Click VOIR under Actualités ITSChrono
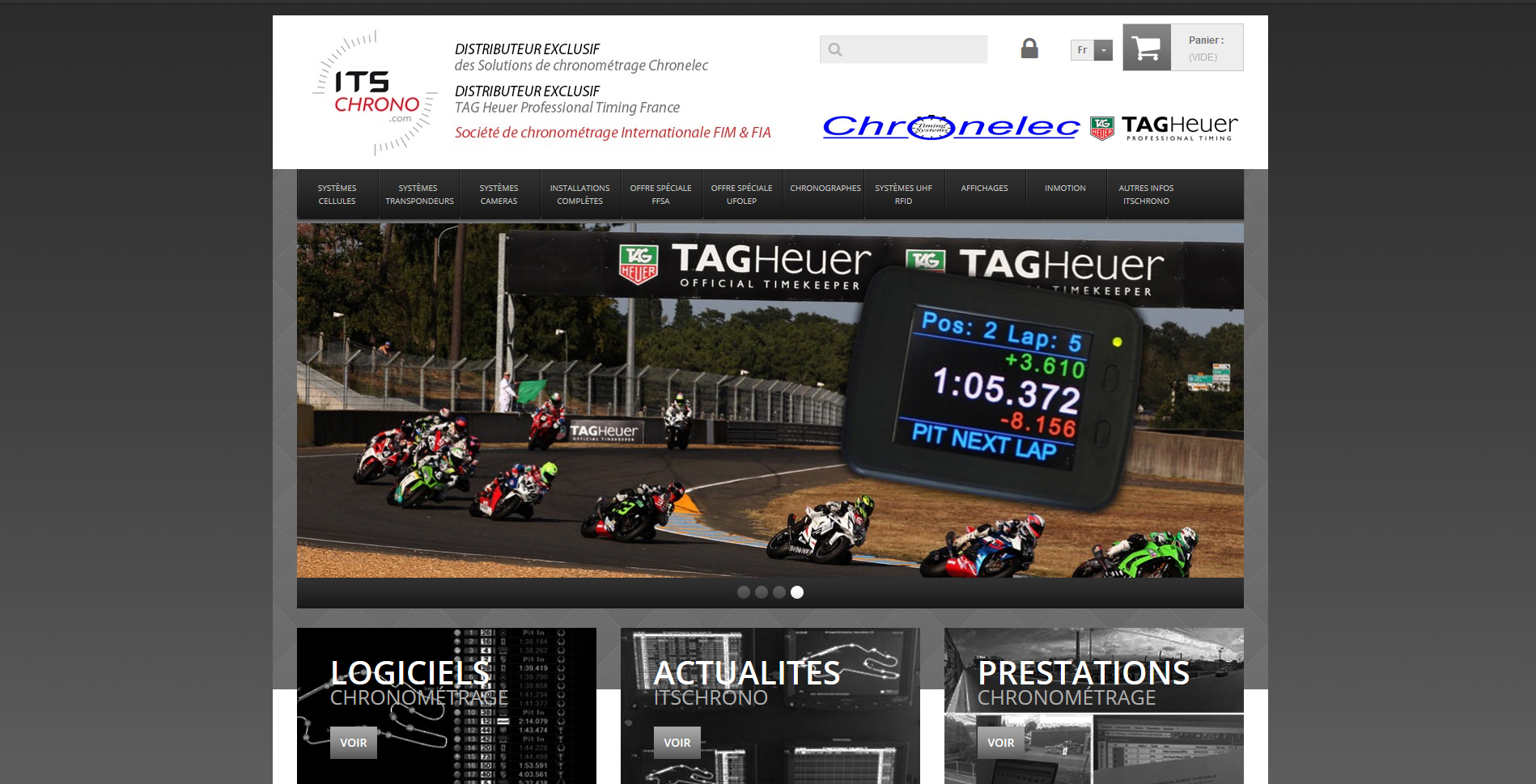 (677, 743)
